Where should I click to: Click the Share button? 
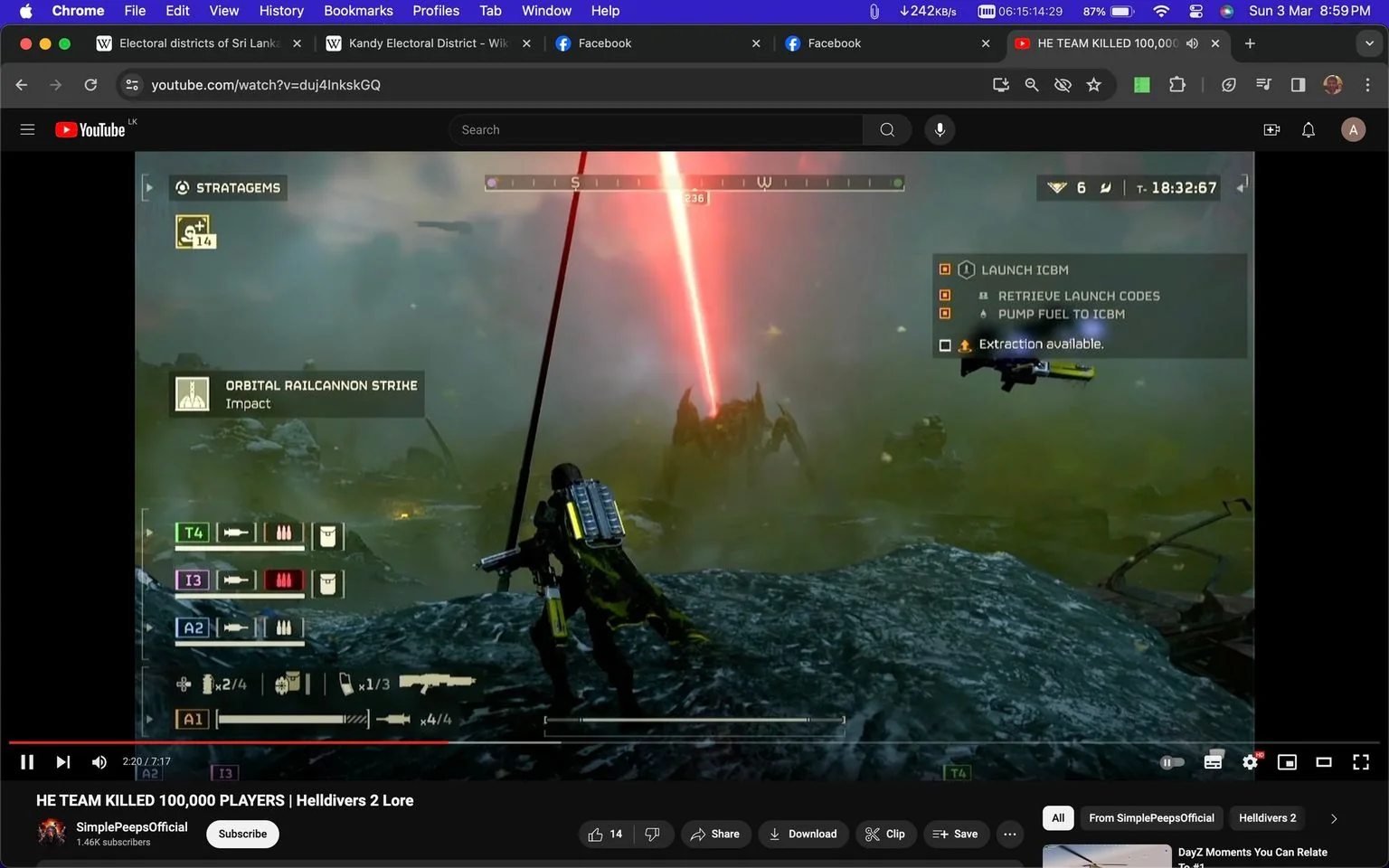click(x=714, y=834)
